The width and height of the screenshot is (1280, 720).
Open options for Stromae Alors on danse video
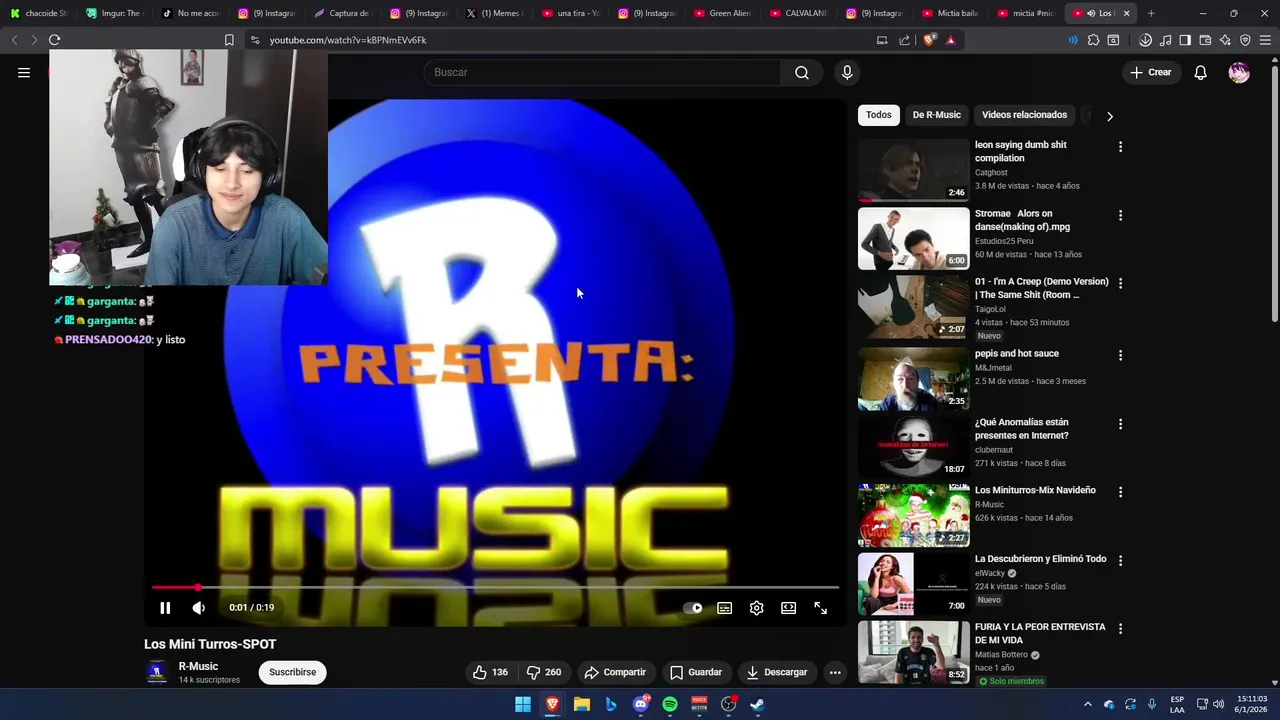click(x=1120, y=215)
